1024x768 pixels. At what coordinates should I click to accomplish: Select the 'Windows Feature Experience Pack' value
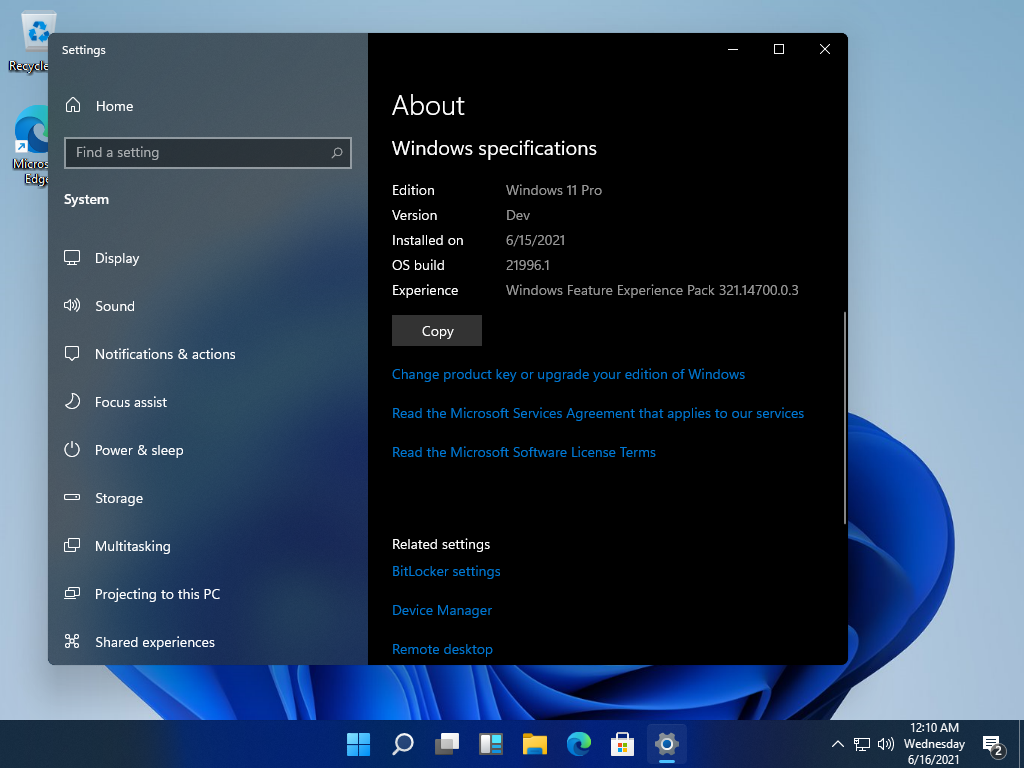coord(652,290)
